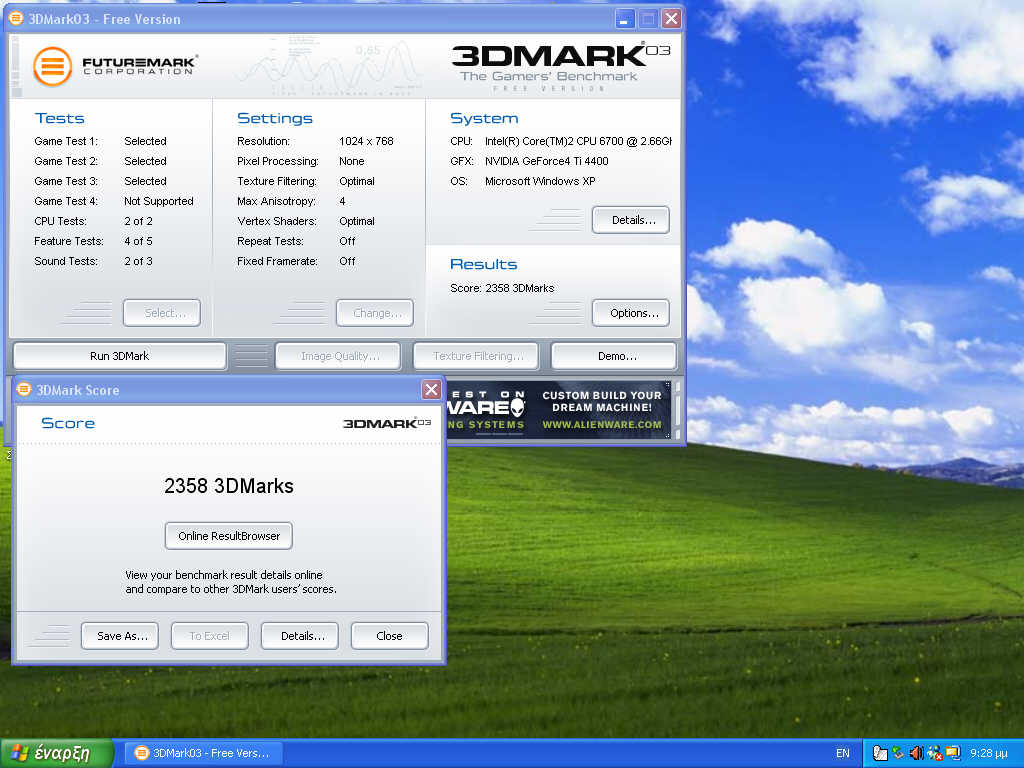Viewport: 1024px width, 768px height.
Task: Click 'Not Supported' value text
Action: point(159,201)
